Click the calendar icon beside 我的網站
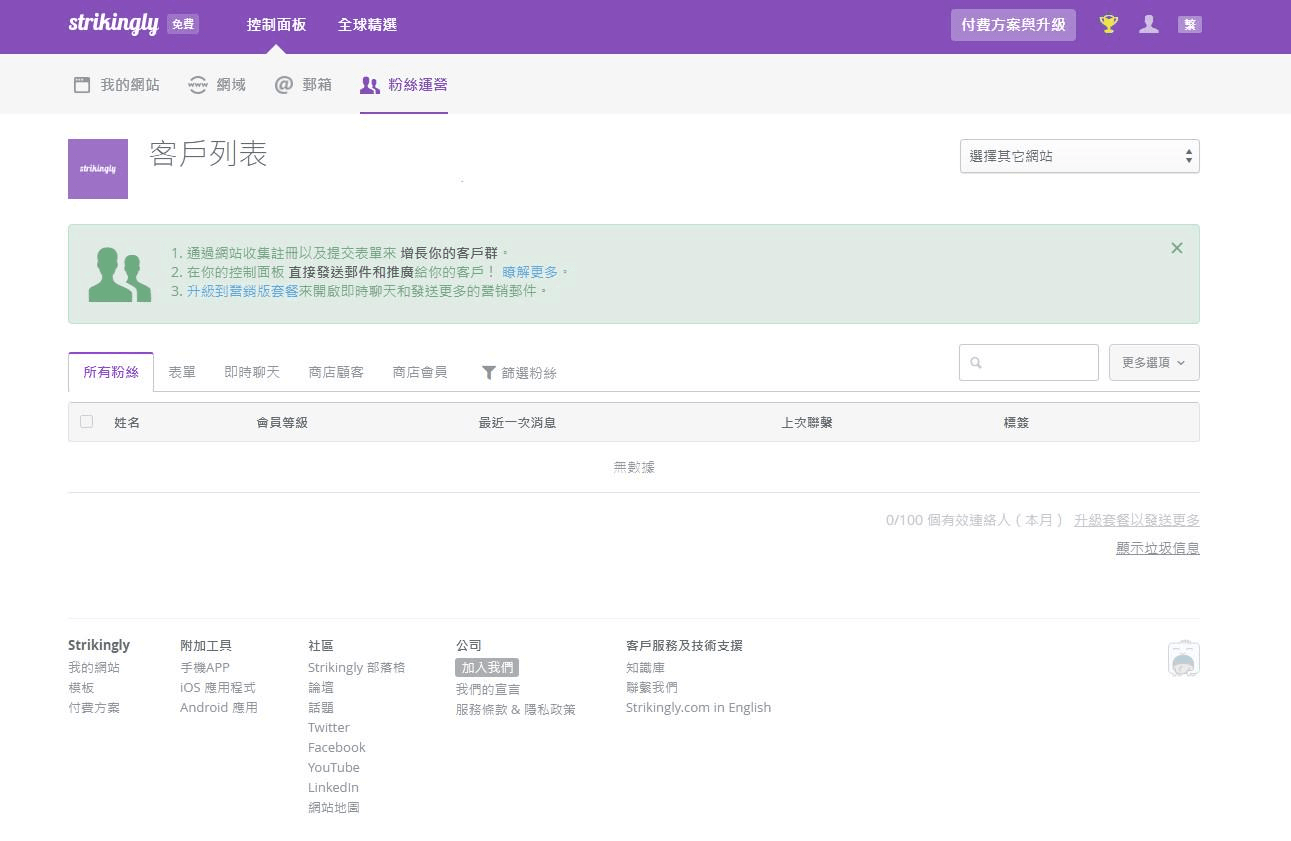 (81, 84)
